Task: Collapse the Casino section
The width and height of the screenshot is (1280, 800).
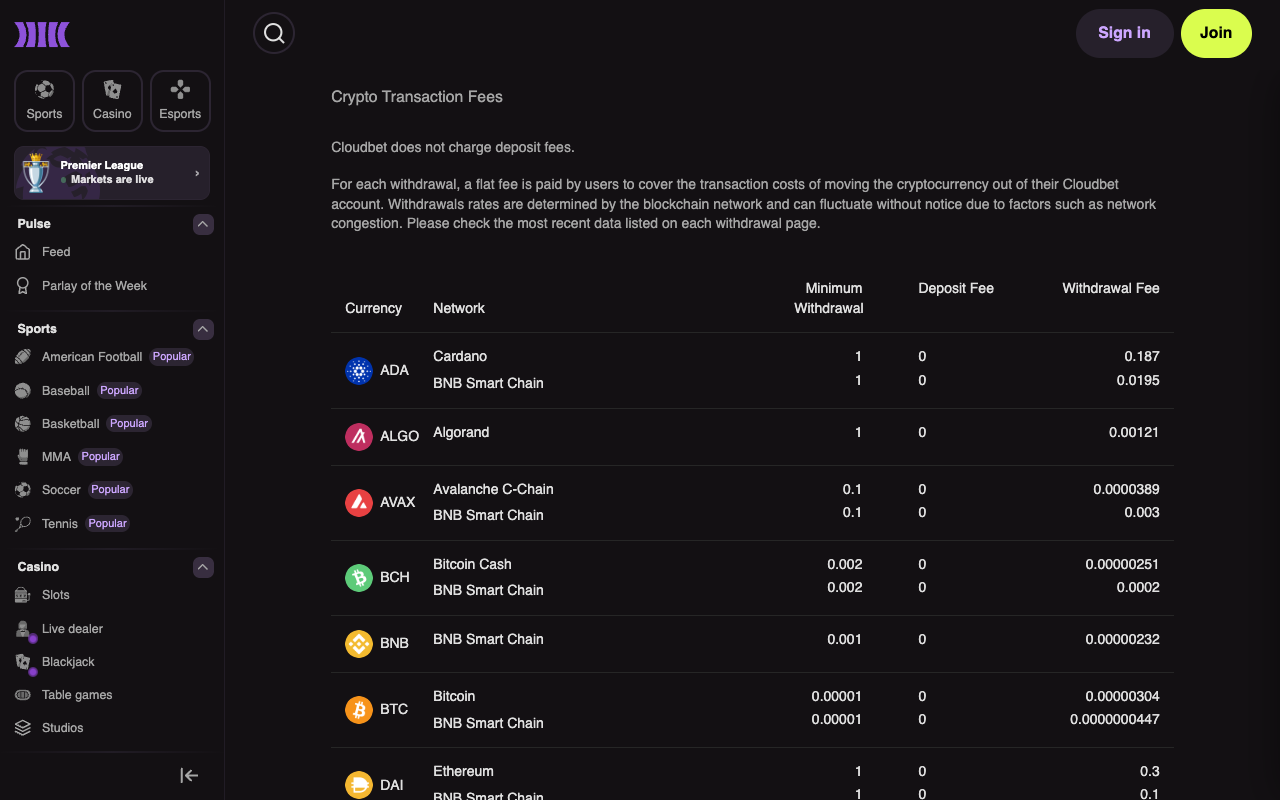Action: point(203,567)
